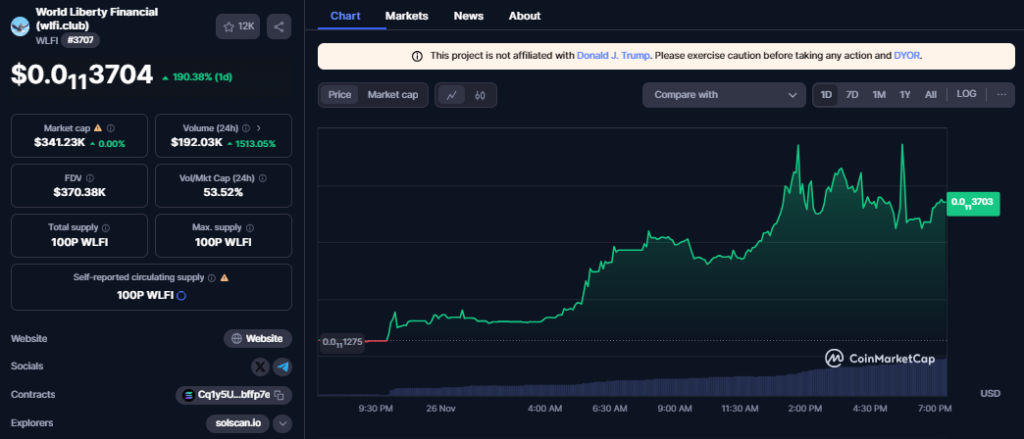
Task: Follow the Donald J. Trump link
Action: coord(613,56)
